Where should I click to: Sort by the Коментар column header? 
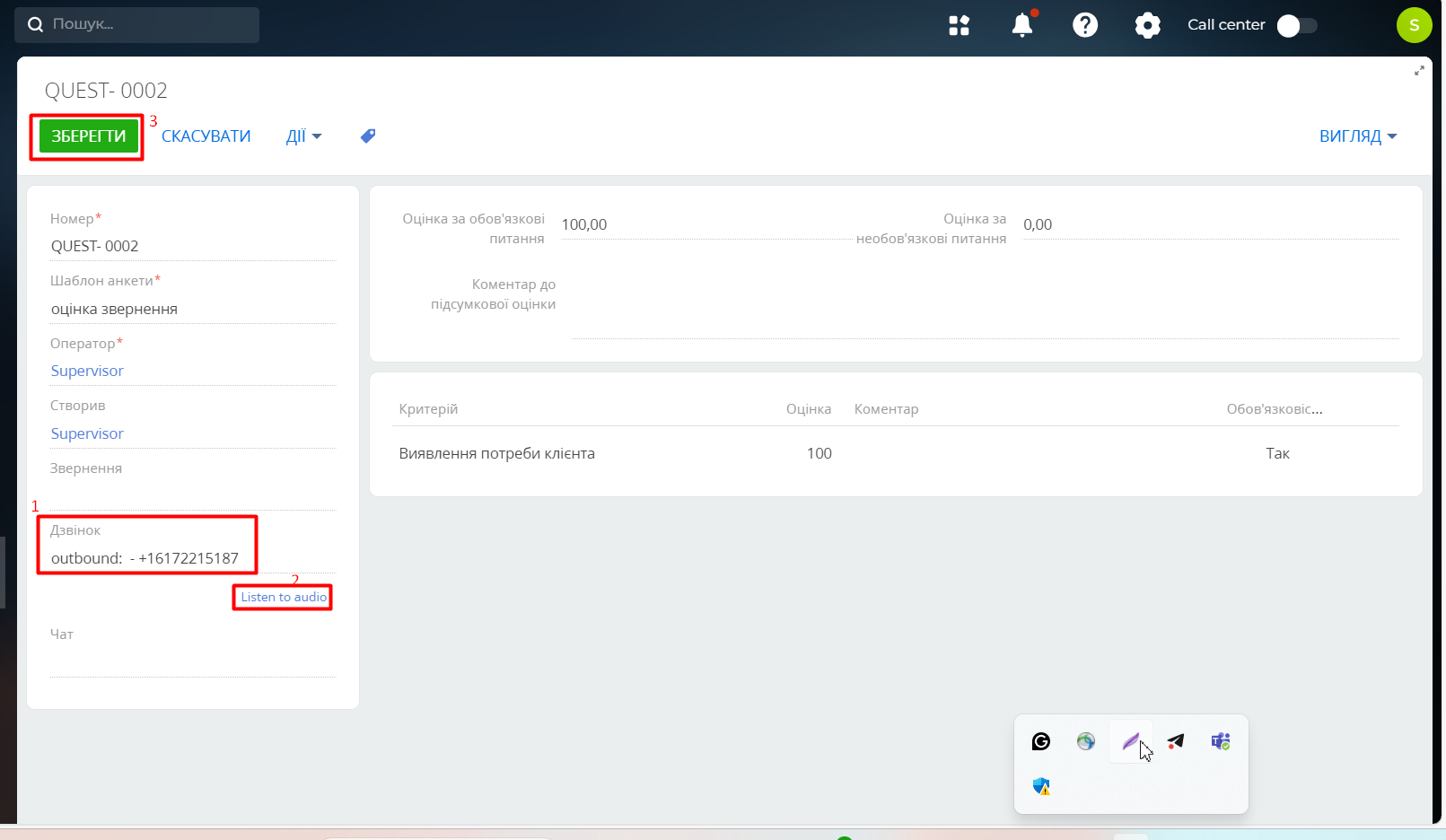coord(886,409)
